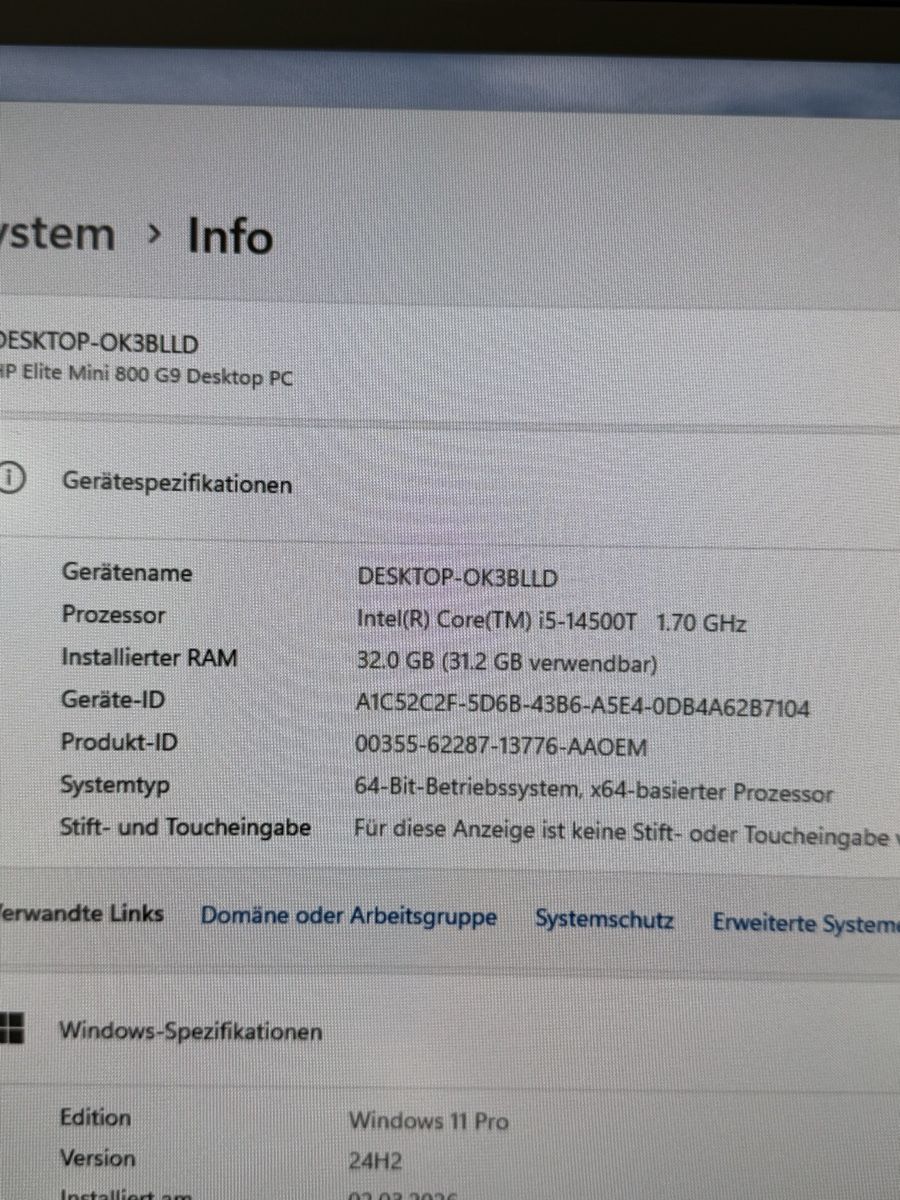Click the Info breadcrumb heading
The height and width of the screenshot is (1200, 900).
point(230,237)
